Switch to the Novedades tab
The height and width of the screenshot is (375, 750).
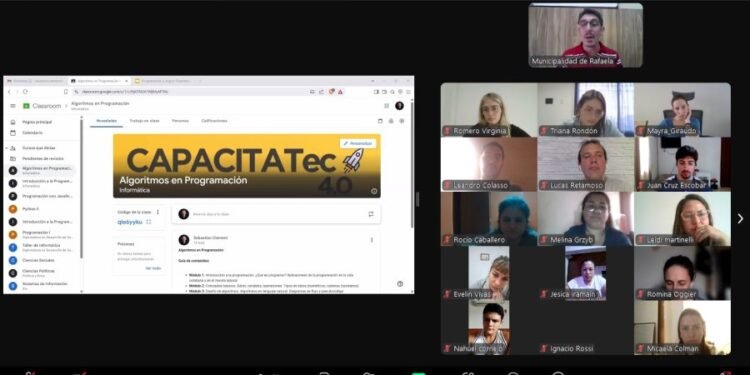click(x=106, y=121)
